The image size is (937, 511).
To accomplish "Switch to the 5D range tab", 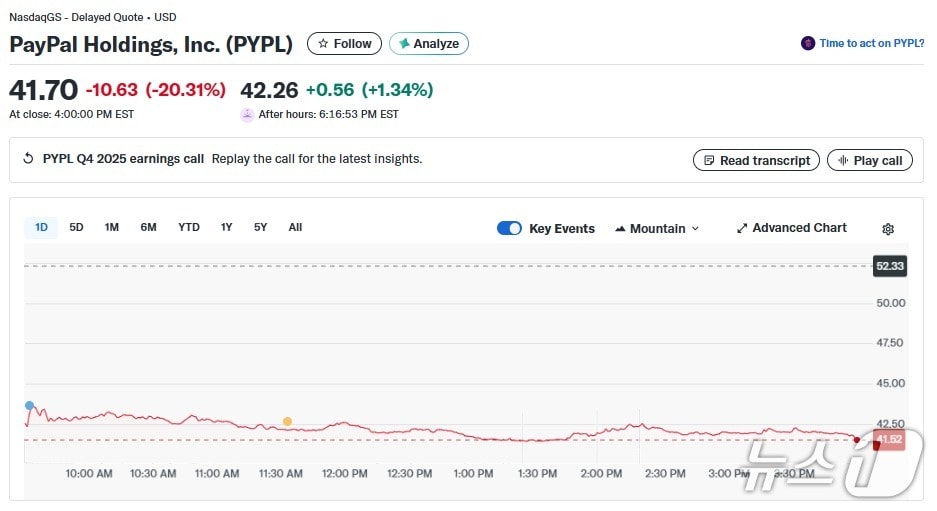I will tap(76, 227).
